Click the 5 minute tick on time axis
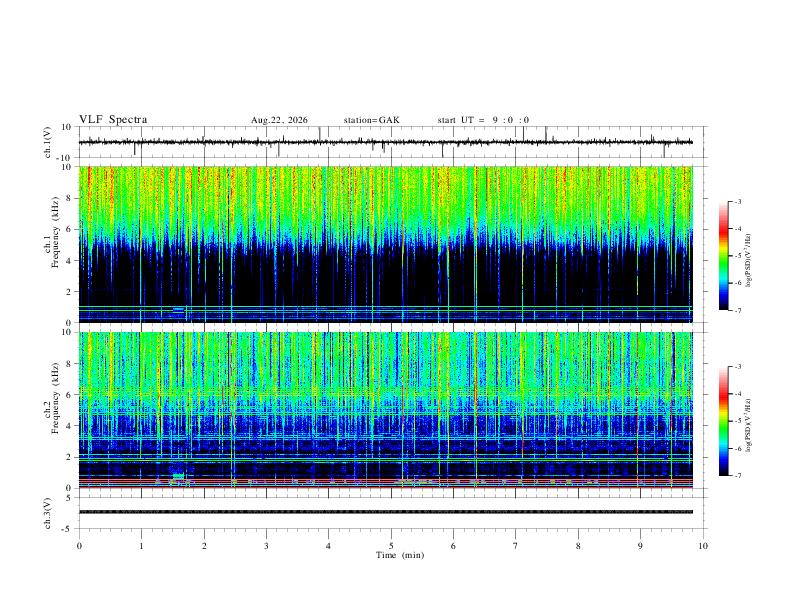The height and width of the screenshot is (612, 792). click(x=391, y=546)
